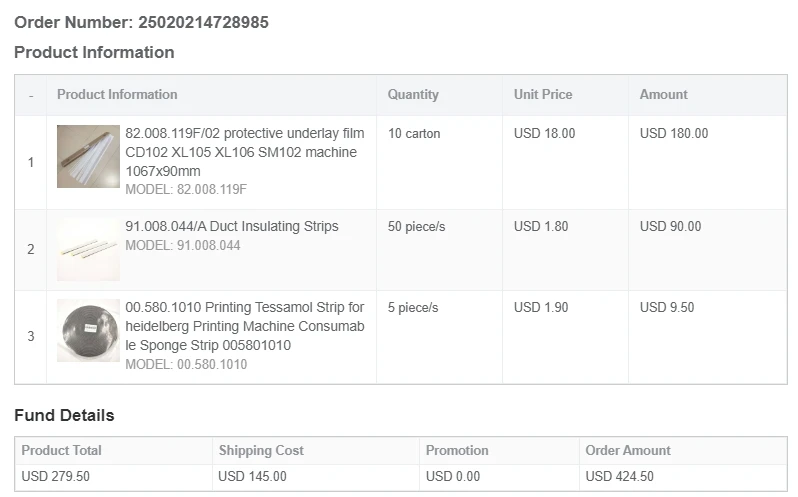Click the Unit Price column header

click(543, 94)
